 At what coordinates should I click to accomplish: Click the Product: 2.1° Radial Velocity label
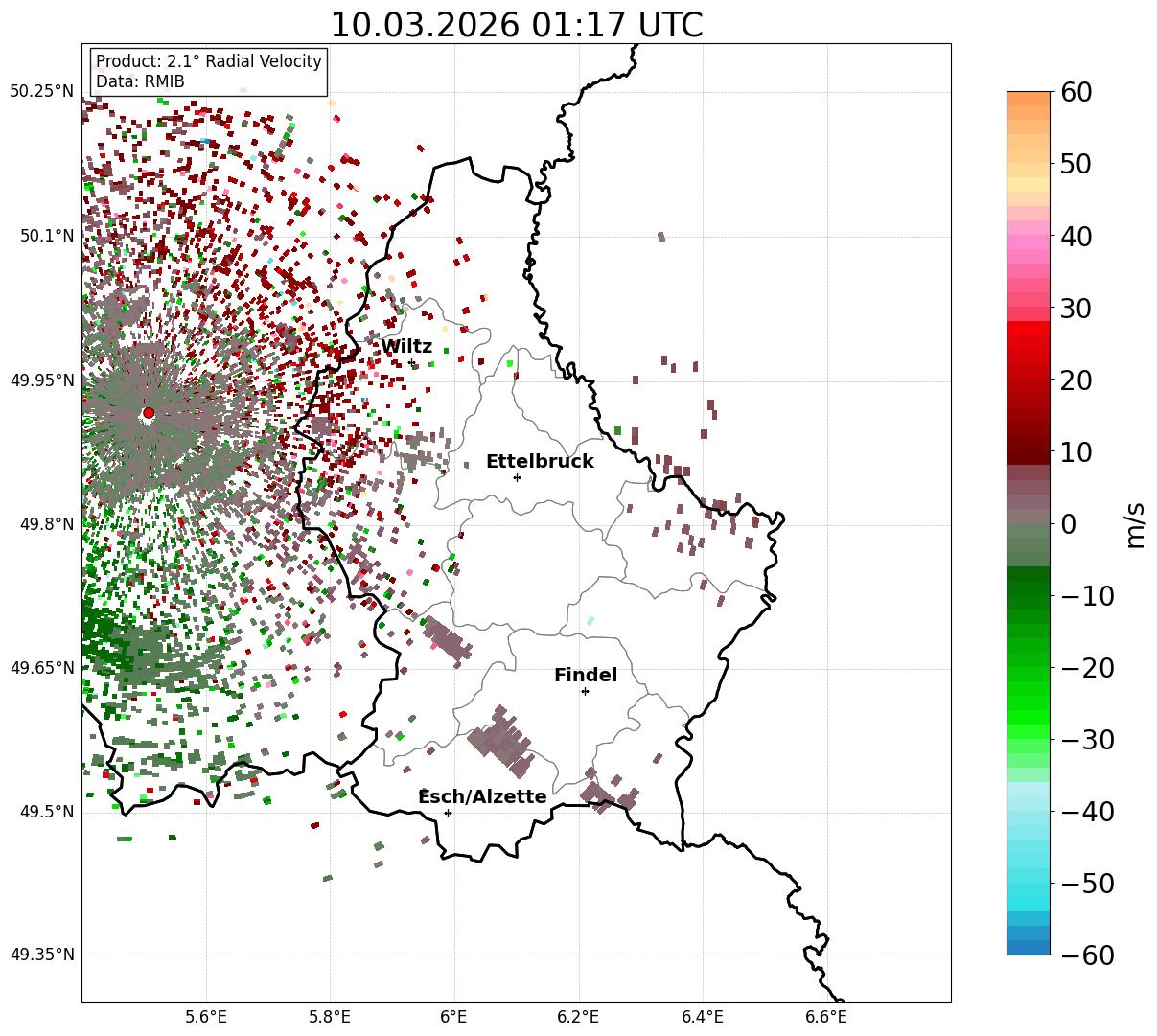[209, 61]
